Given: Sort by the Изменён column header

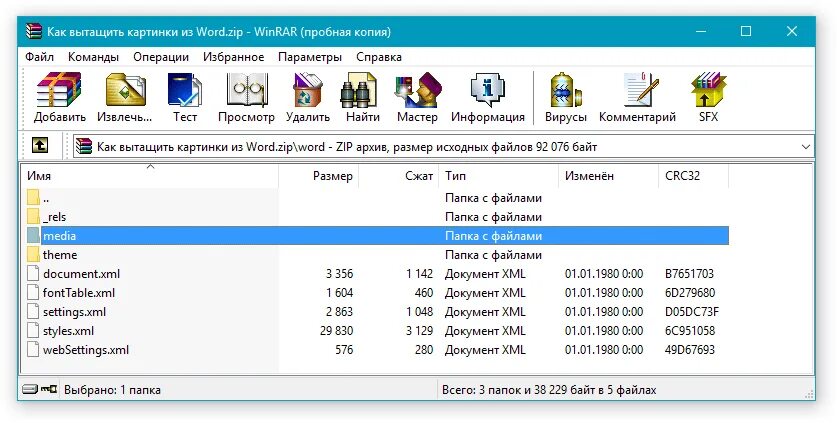Looking at the screenshot, I should pyautogui.click(x=609, y=176).
